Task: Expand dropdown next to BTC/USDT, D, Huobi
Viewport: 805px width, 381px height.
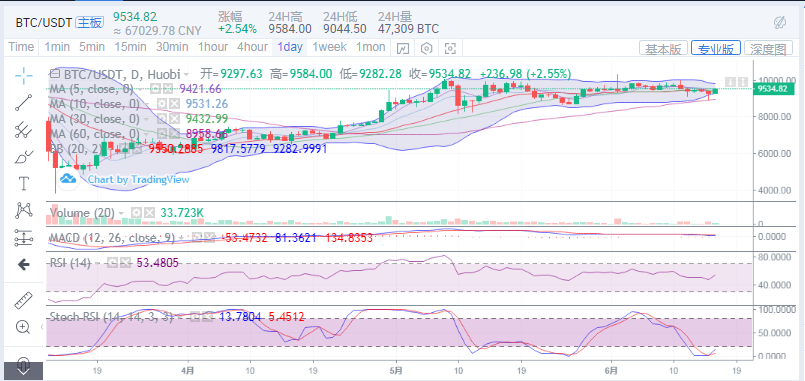Action: (186, 74)
